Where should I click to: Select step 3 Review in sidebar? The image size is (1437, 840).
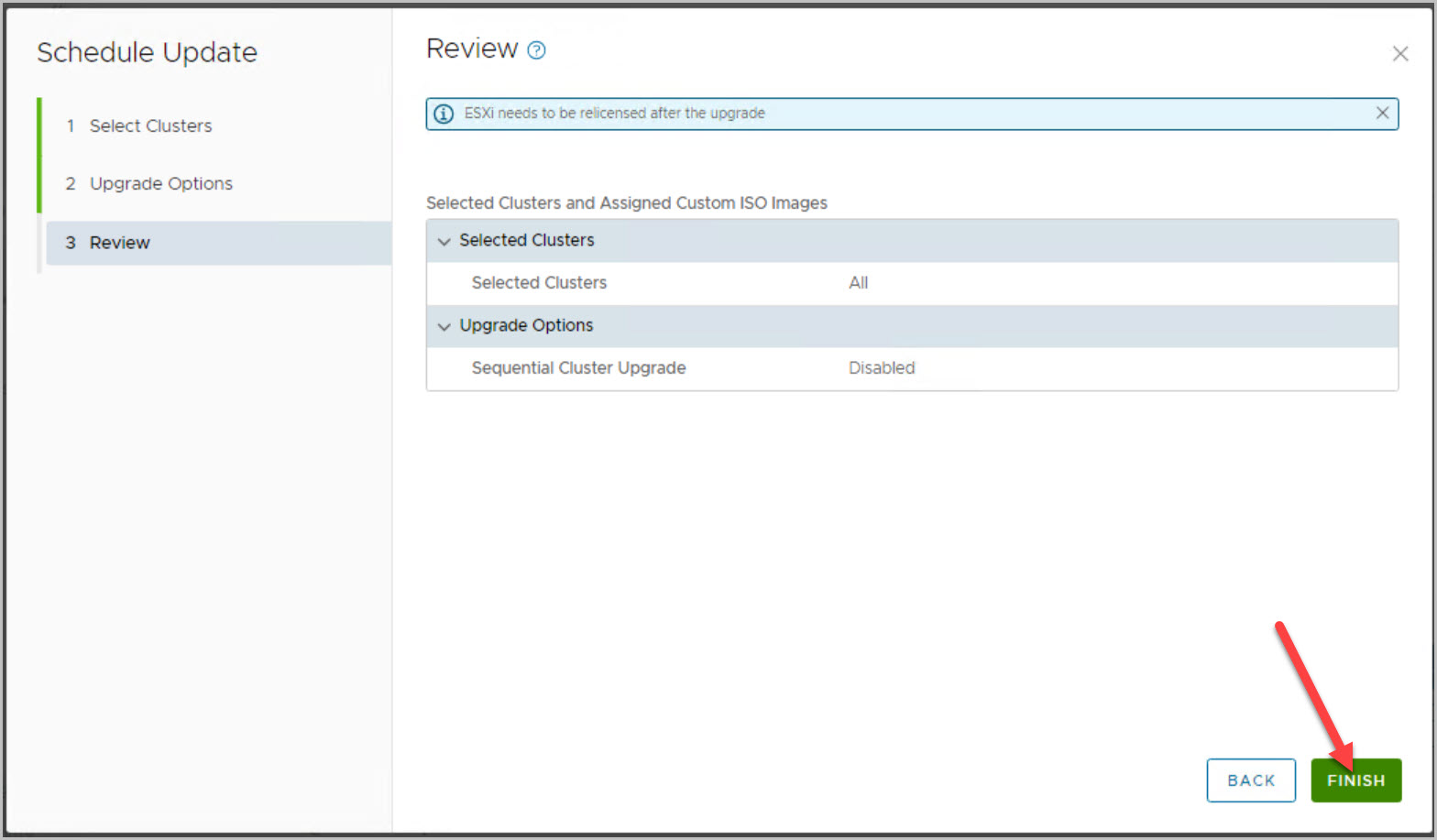click(x=119, y=243)
